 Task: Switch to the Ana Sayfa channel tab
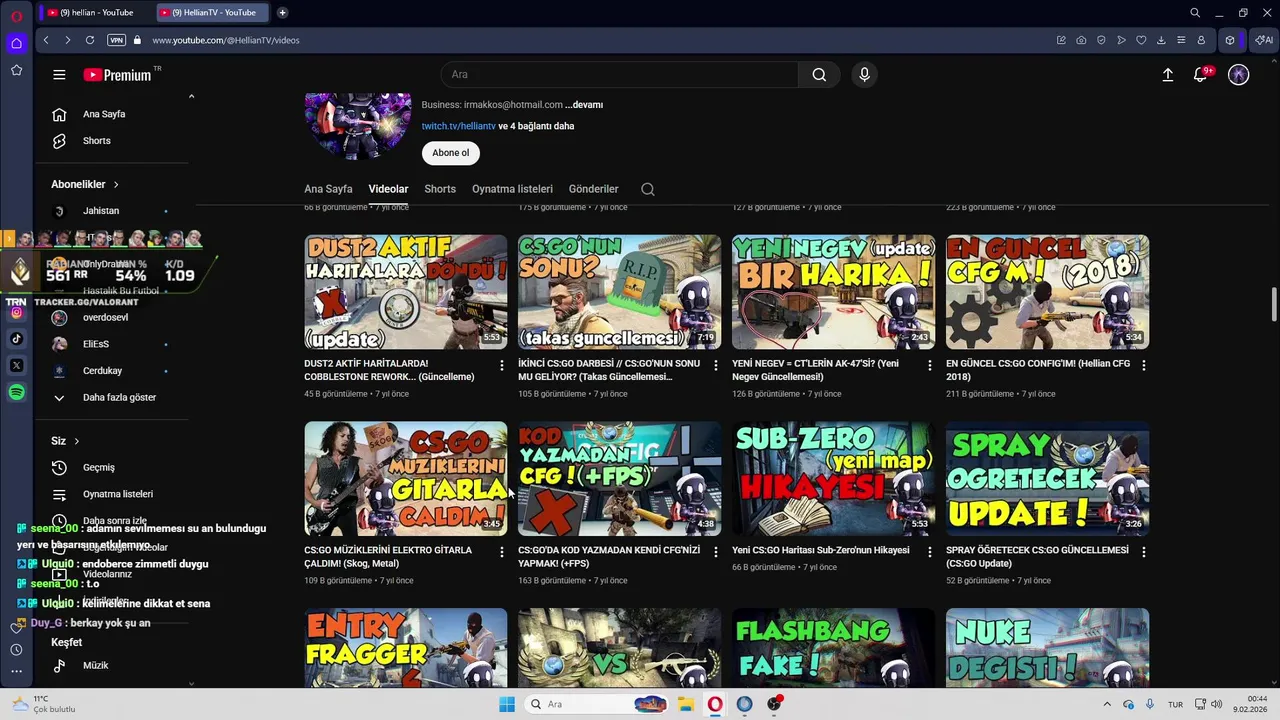(x=328, y=189)
